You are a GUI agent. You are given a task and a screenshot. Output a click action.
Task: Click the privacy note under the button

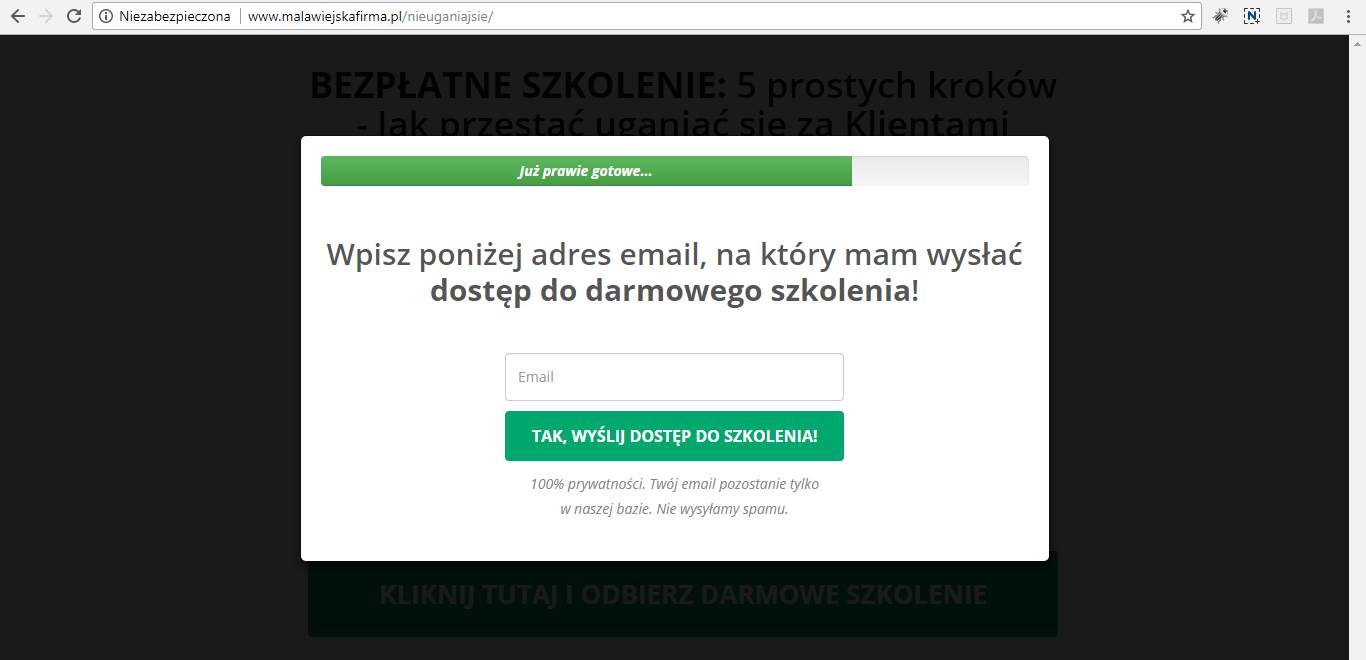(674, 496)
